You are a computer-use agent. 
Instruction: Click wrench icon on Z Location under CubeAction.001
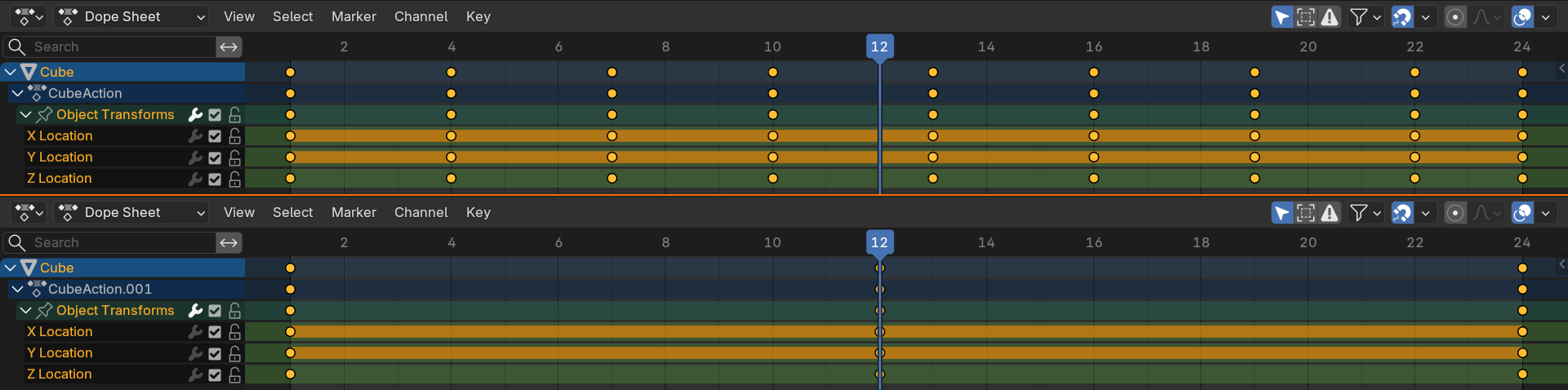point(195,374)
